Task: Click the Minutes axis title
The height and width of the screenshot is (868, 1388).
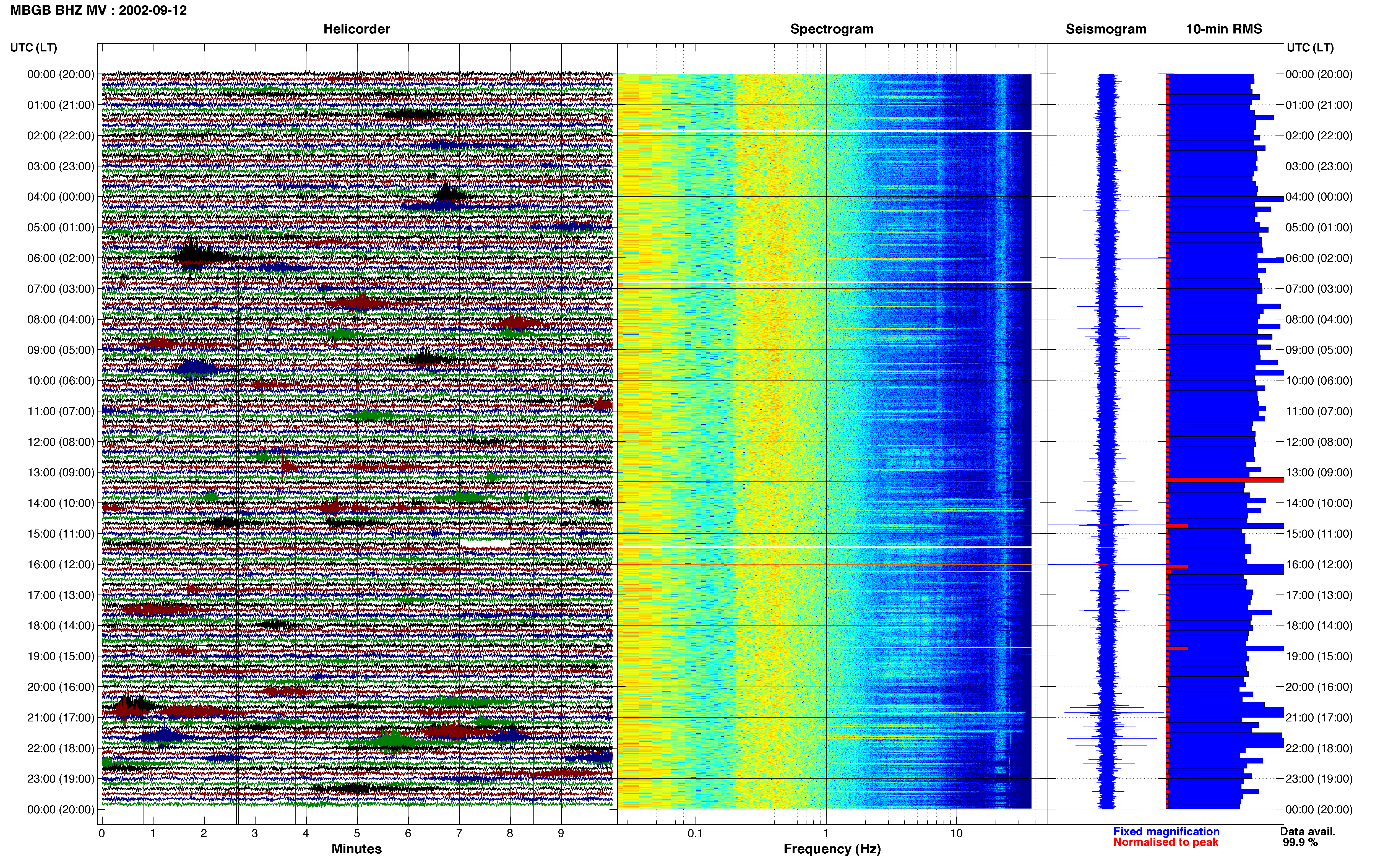Action: pyautogui.click(x=356, y=849)
